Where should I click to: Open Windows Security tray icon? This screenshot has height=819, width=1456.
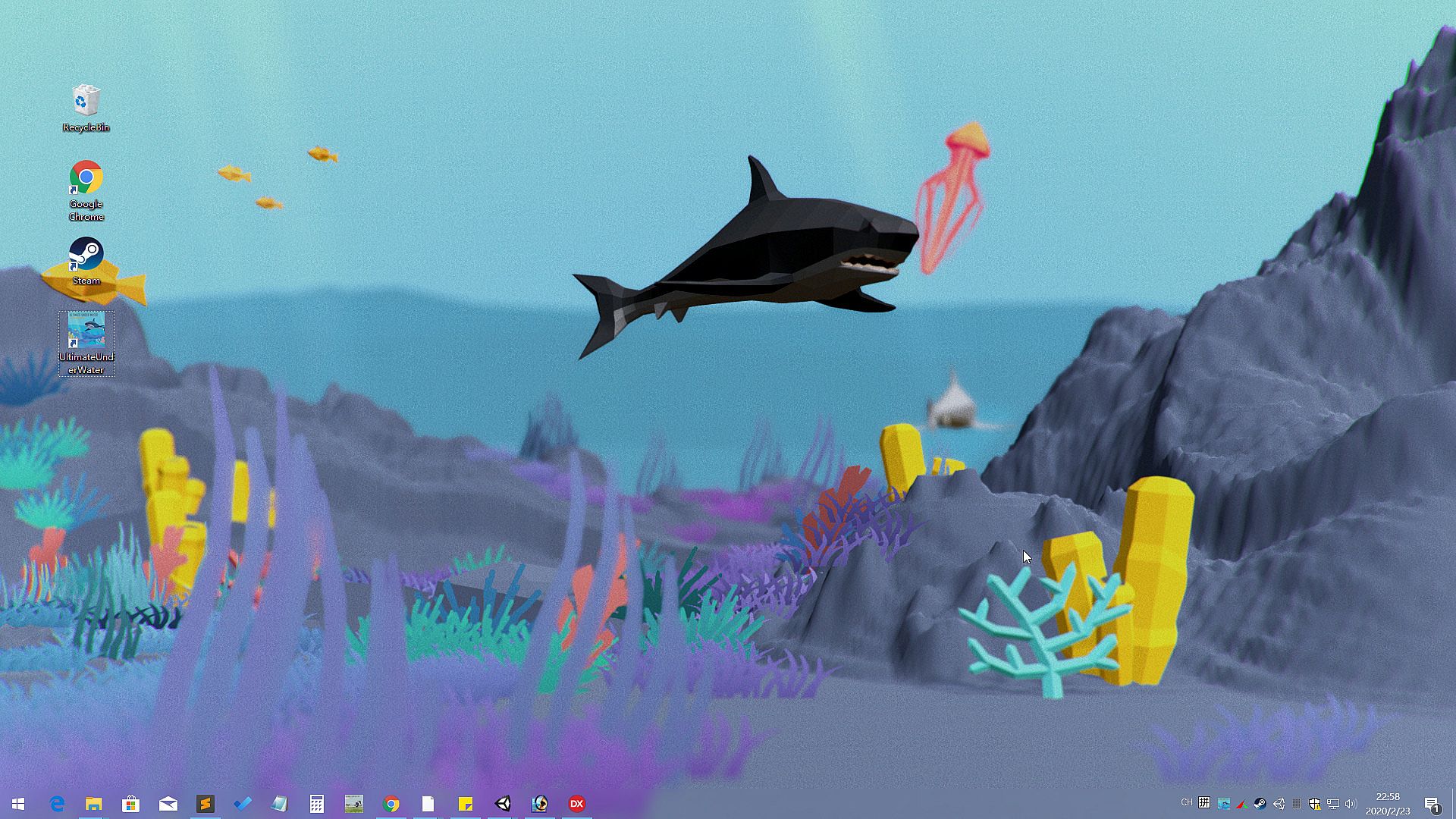[1314, 804]
